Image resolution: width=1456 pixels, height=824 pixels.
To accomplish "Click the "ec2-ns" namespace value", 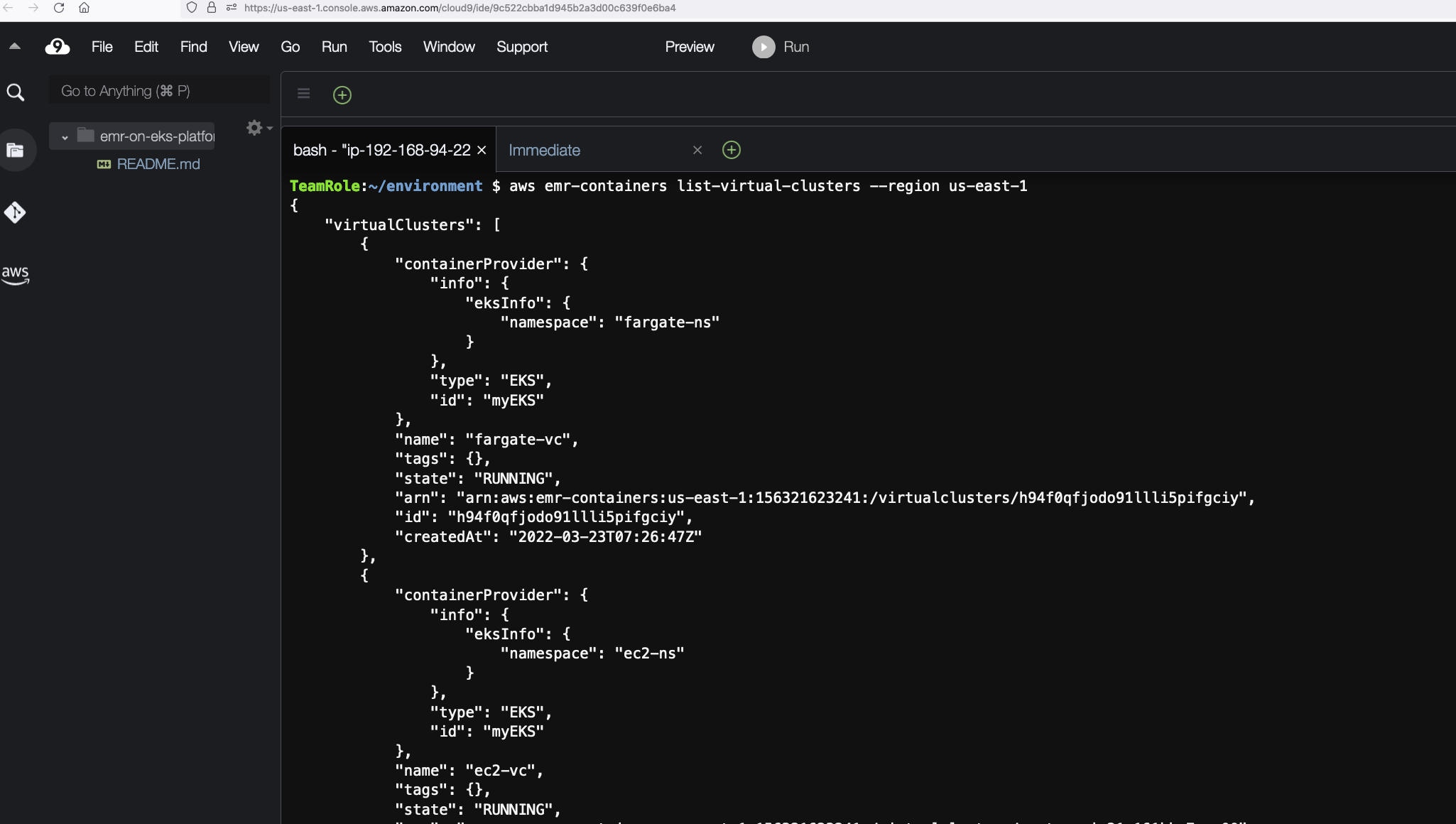I will pos(649,654).
